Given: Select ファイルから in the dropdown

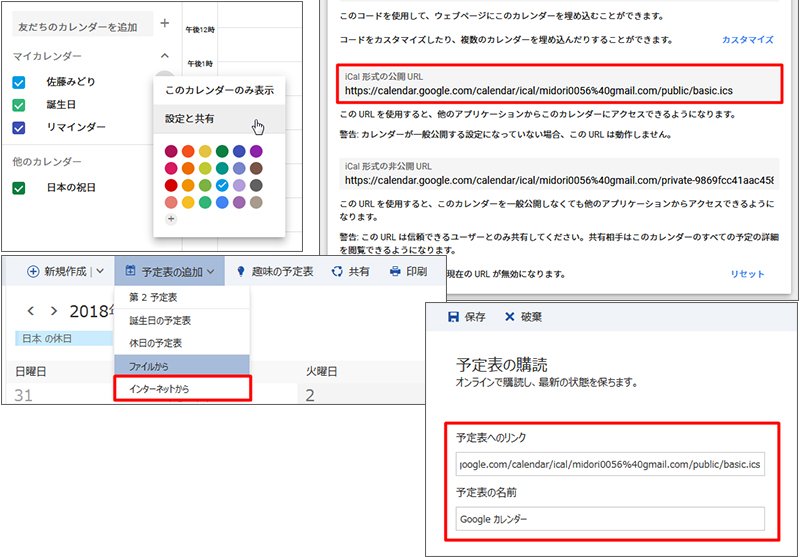Looking at the screenshot, I should 182,366.
